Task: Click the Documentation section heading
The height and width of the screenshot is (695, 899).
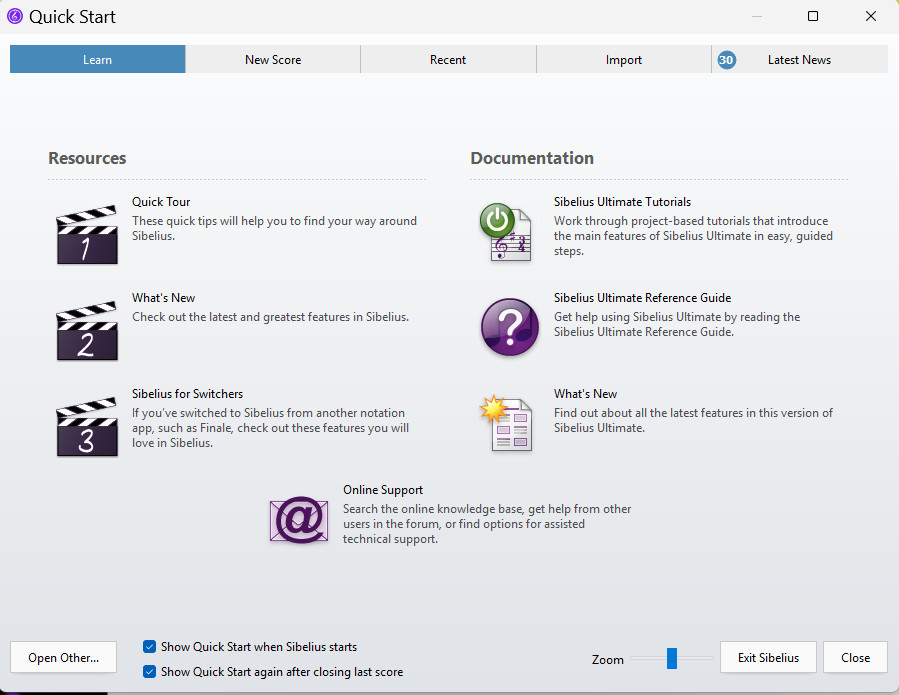Action: point(532,158)
